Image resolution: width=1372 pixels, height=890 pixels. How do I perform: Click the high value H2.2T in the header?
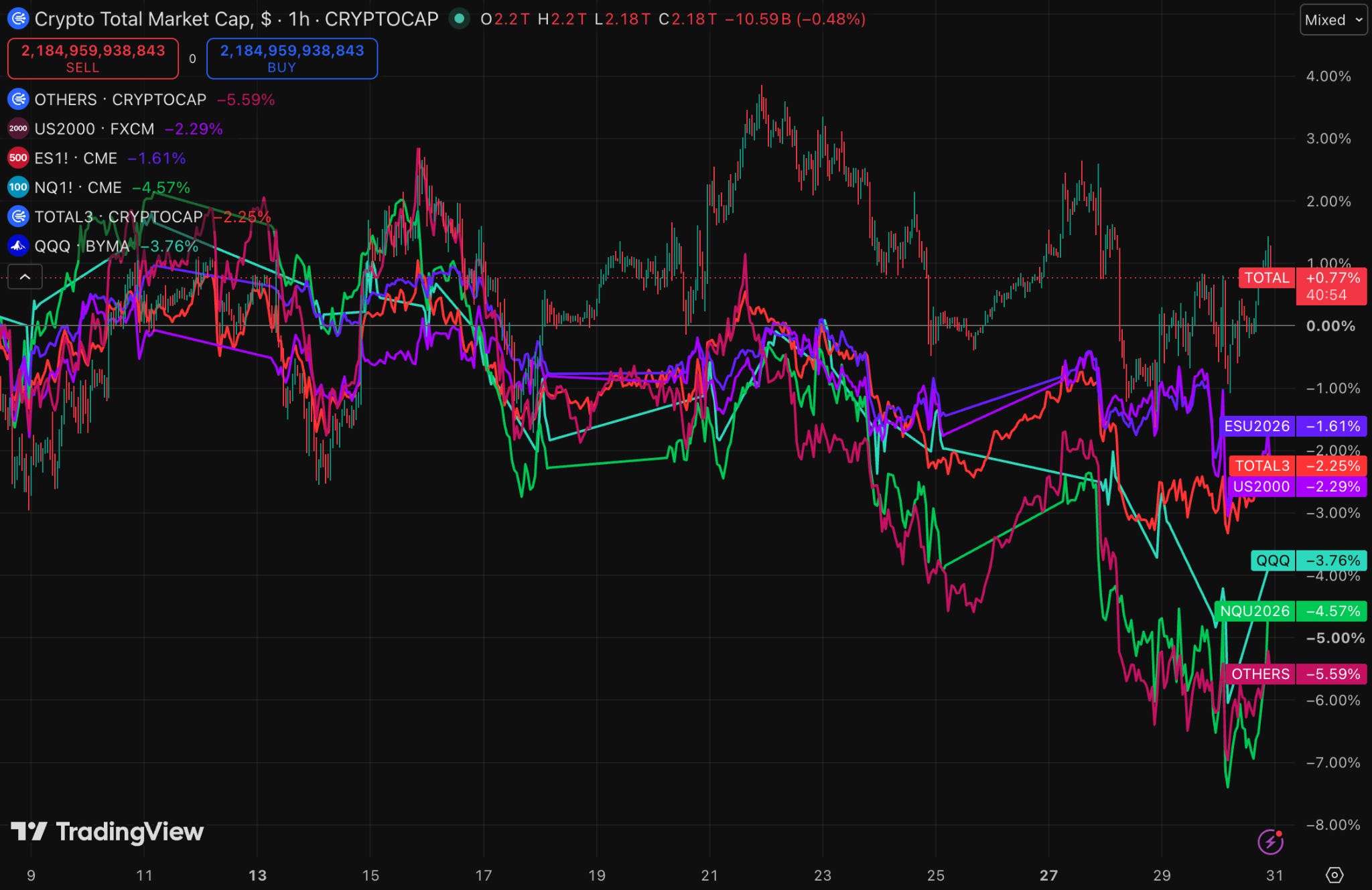[562, 19]
